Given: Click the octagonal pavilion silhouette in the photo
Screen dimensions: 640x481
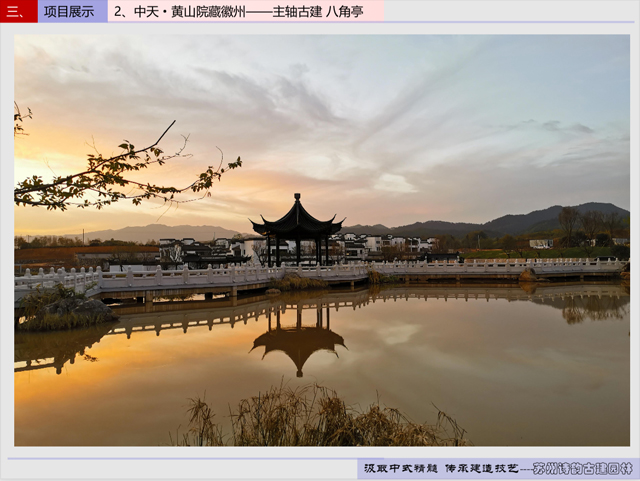Looking at the screenshot, I should pyautogui.click(x=298, y=229).
